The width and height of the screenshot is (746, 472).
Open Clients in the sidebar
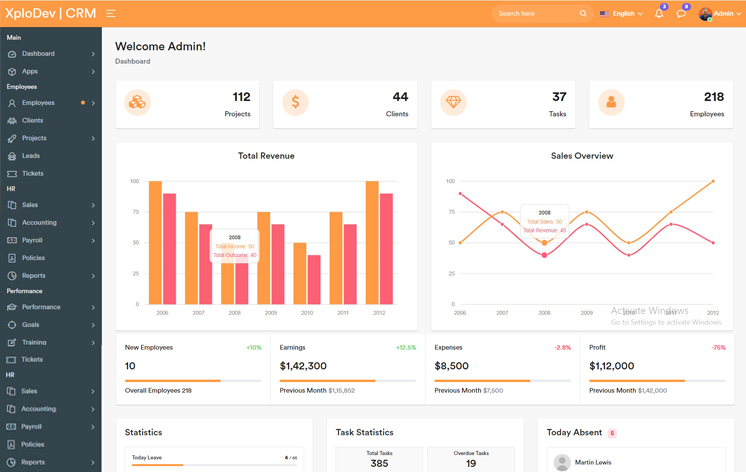(x=33, y=120)
